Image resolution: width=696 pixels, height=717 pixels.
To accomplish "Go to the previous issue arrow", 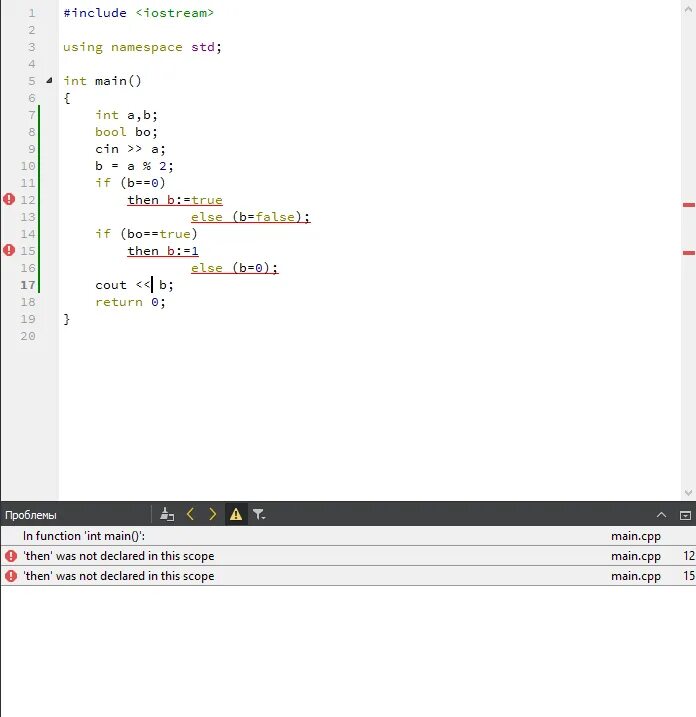I will 191,514.
